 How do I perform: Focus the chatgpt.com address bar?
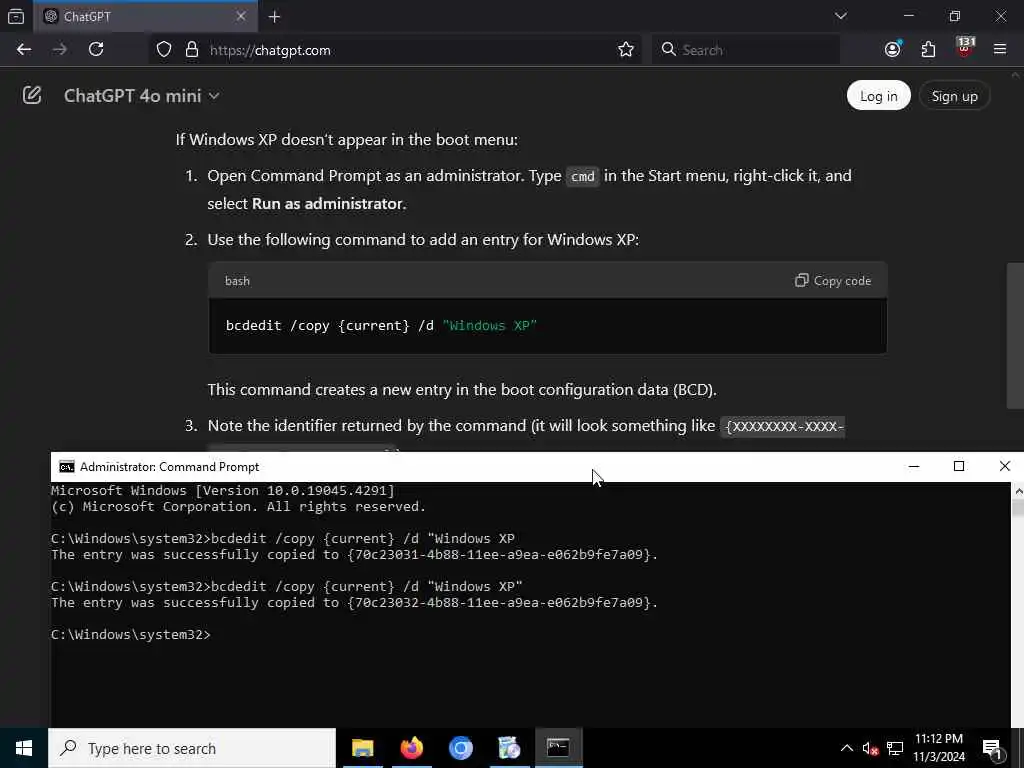[x=395, y=50]
